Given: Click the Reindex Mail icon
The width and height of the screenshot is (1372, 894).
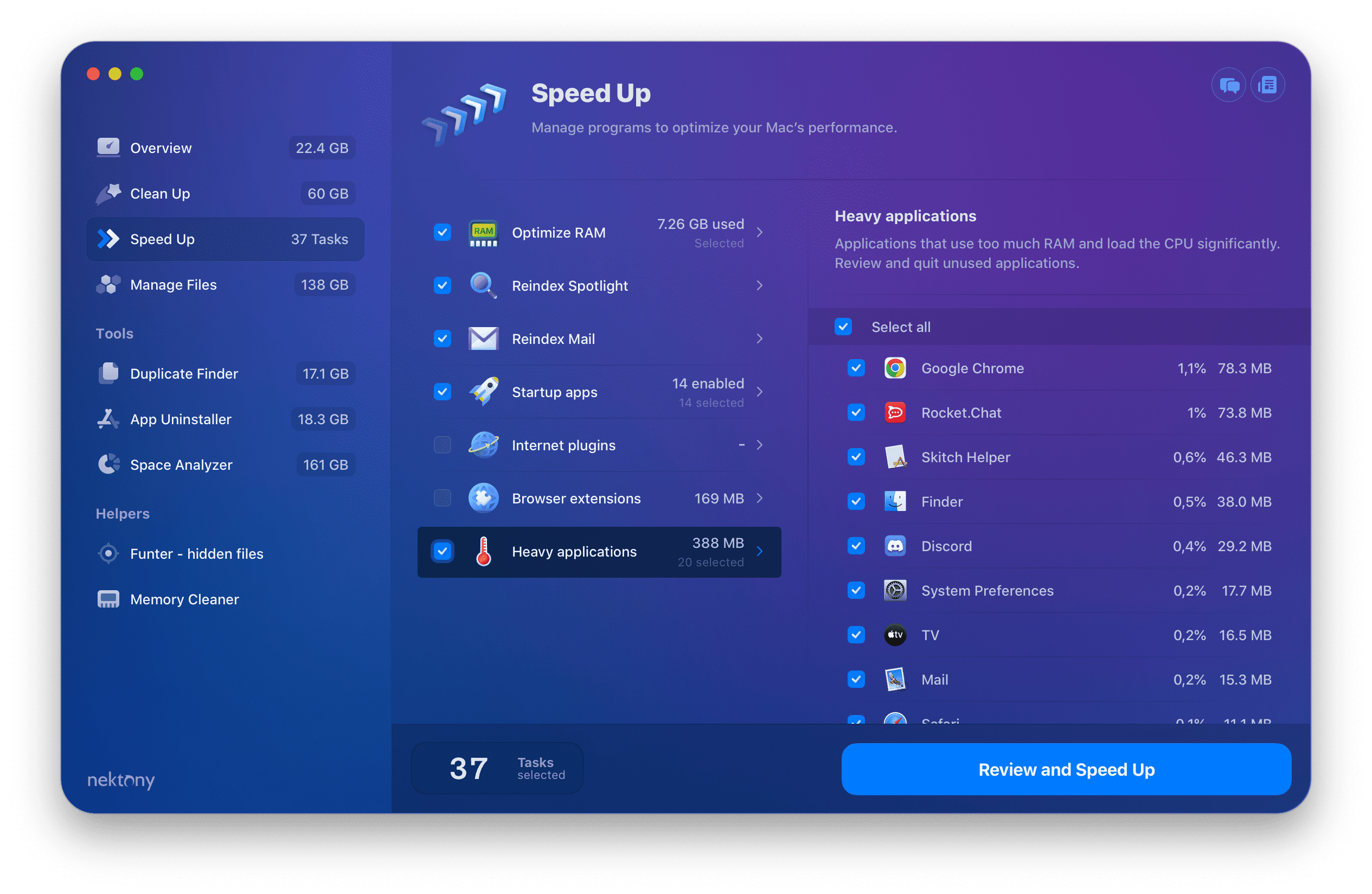Looking at the screenshot, I should 483,339.
